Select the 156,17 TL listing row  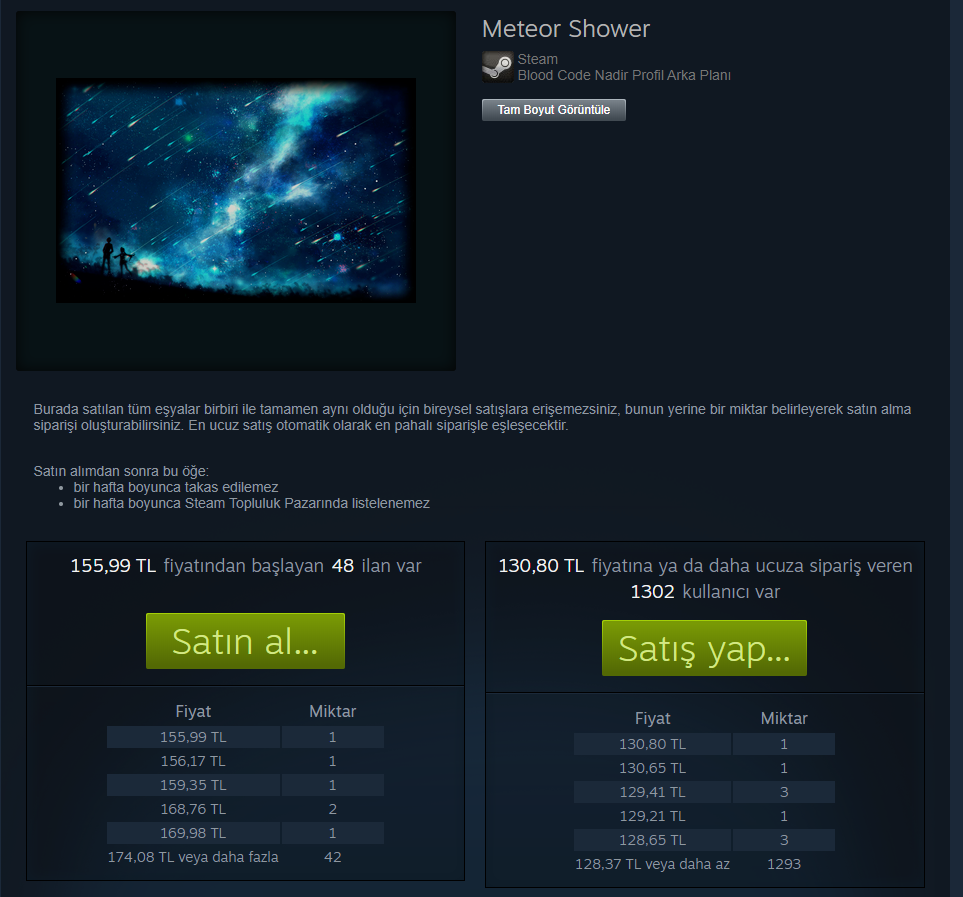pyautogui.click(x=245, y=761)
